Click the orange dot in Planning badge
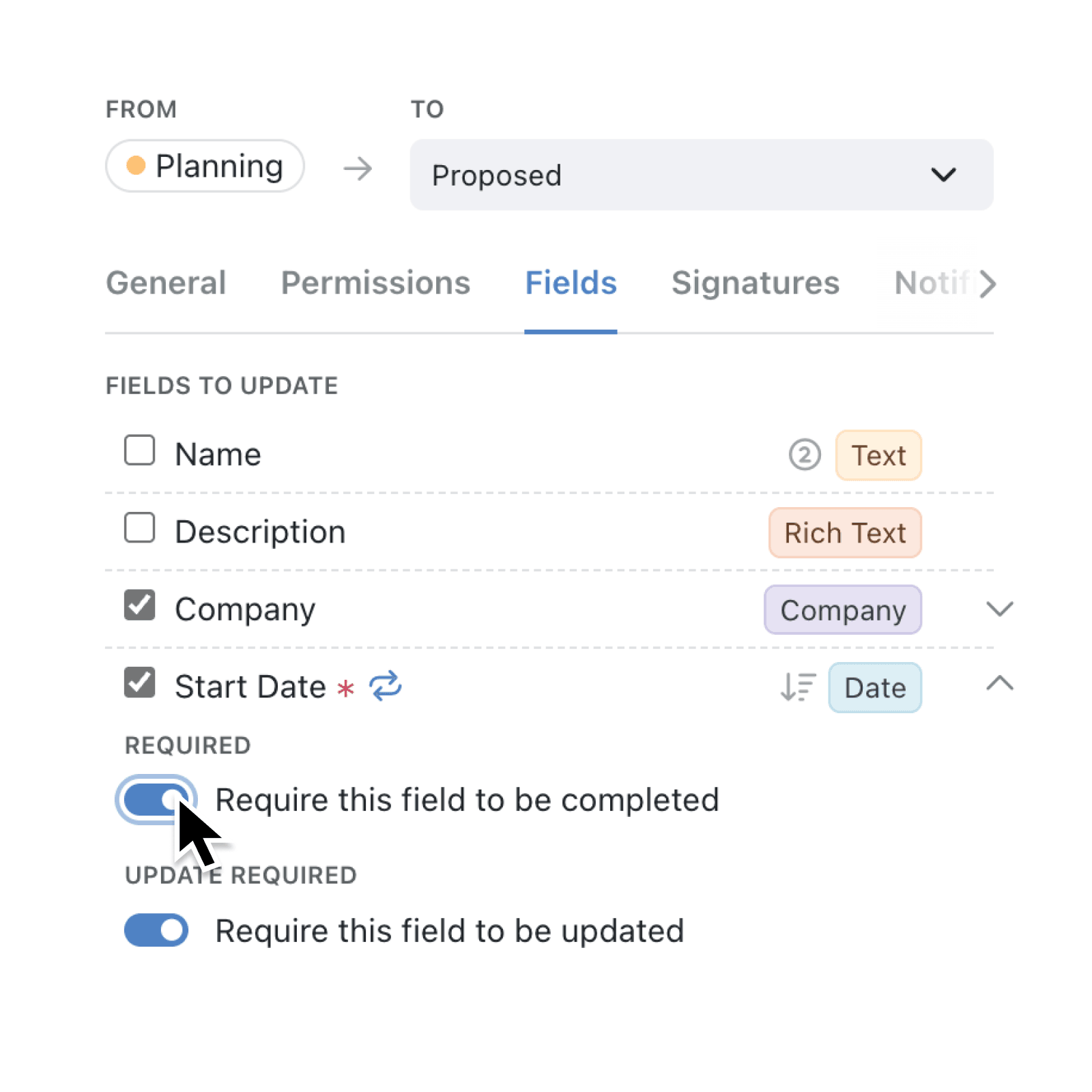Viewport: 1092px width, 1092px height. 136,166
